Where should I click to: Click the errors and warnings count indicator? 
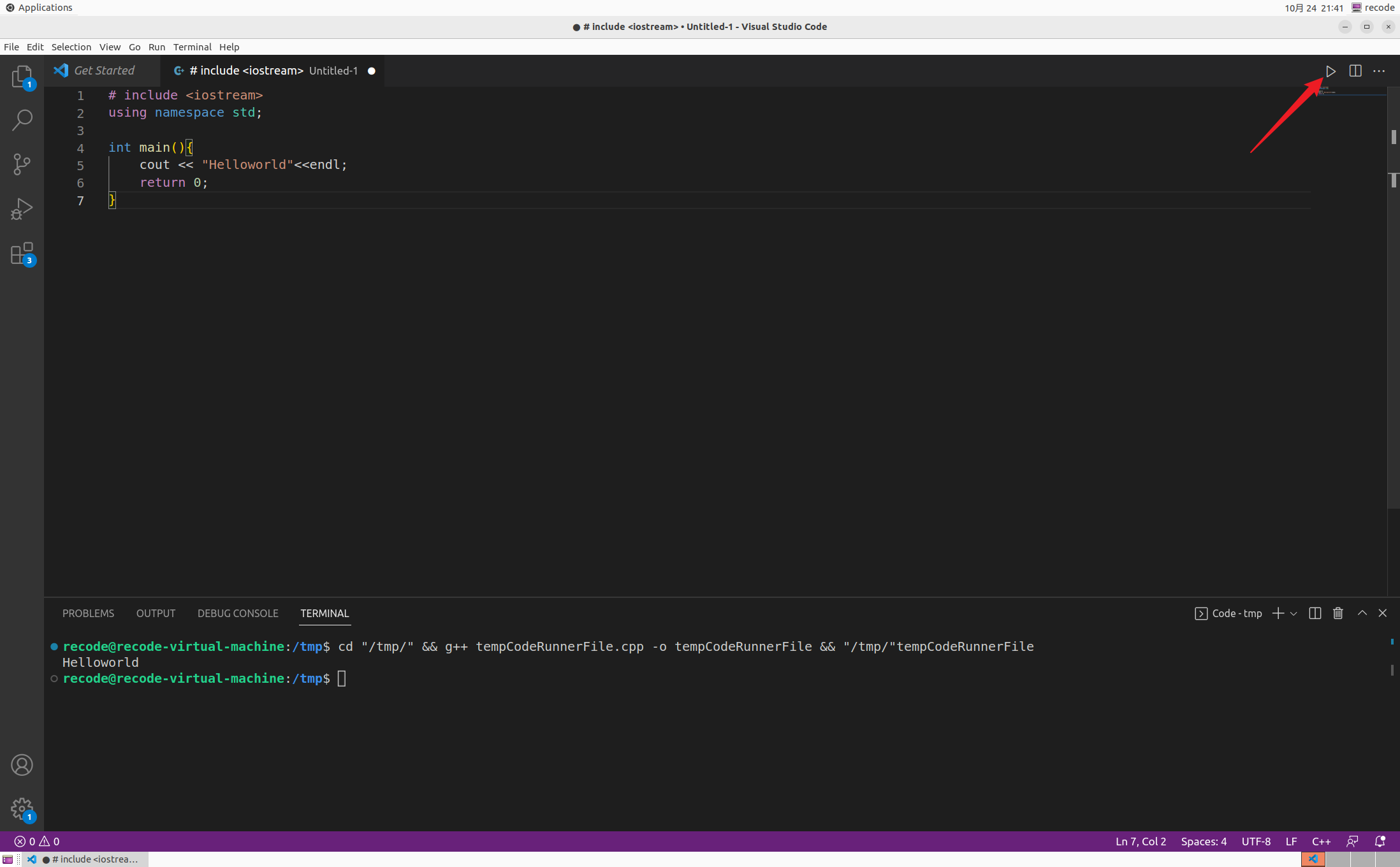(37, 841)
